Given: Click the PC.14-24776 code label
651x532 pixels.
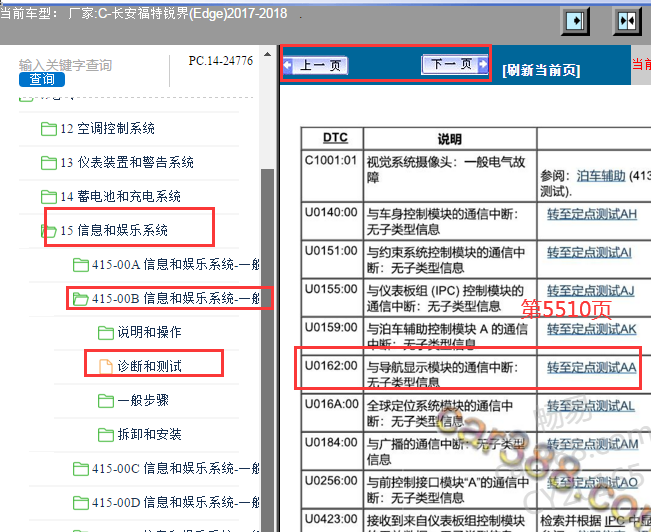Looking at the screenshot, I should click(220, 61).
